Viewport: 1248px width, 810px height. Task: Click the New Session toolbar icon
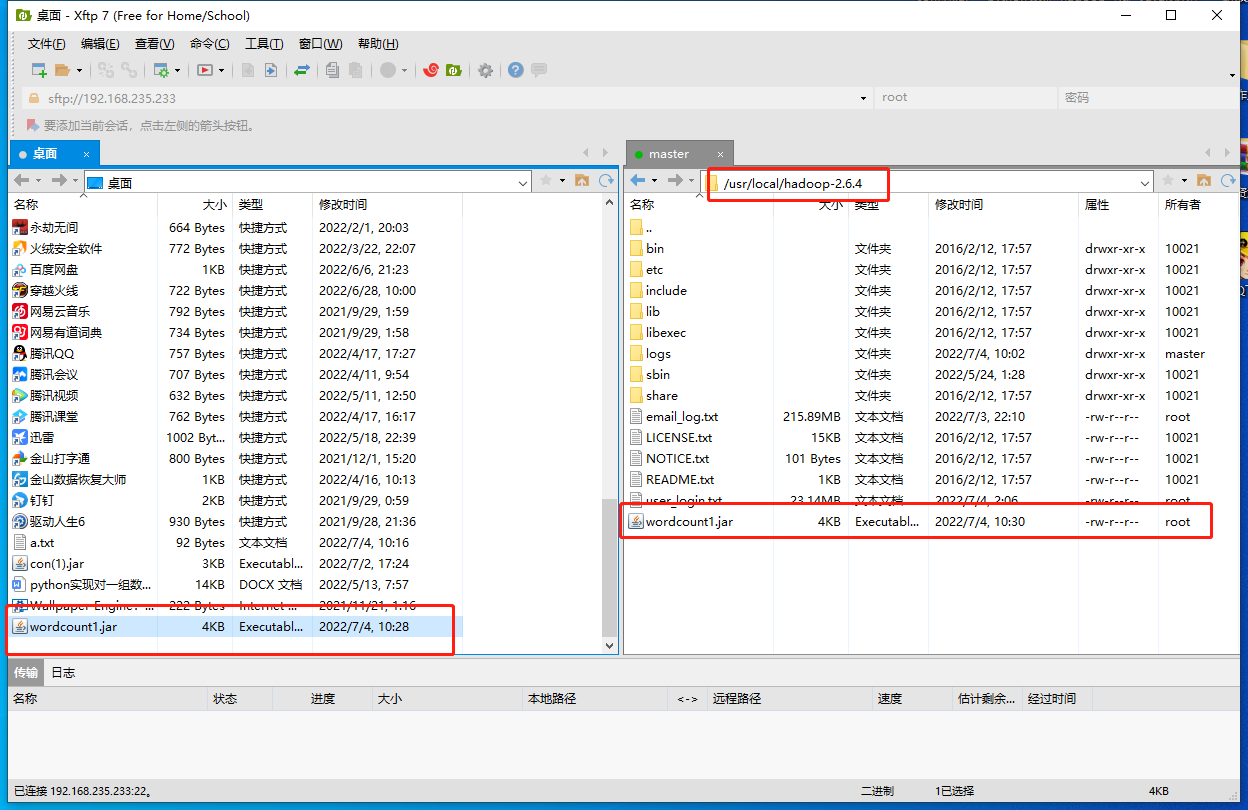pyautogui.click(x=40, y=70)
